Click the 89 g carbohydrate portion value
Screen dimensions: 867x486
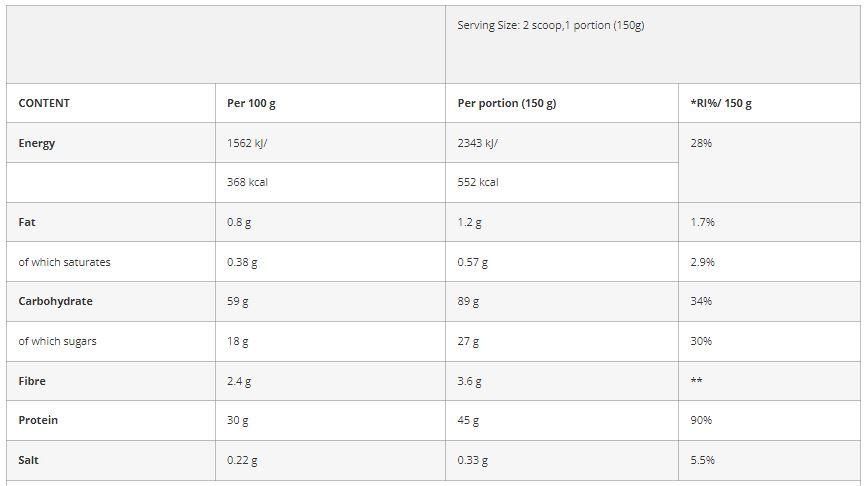468,301
